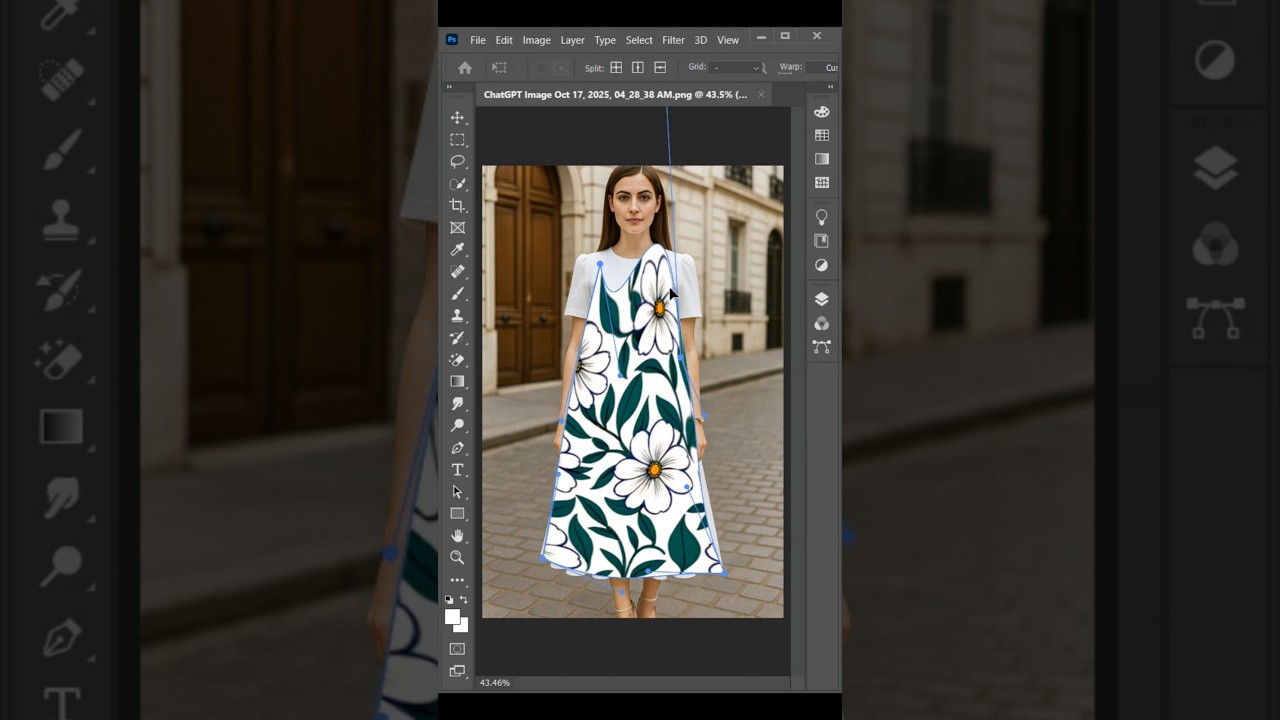Select the Quick Selection tool
The width and height of the screenshot is (1280, 720).
[457, 184]
